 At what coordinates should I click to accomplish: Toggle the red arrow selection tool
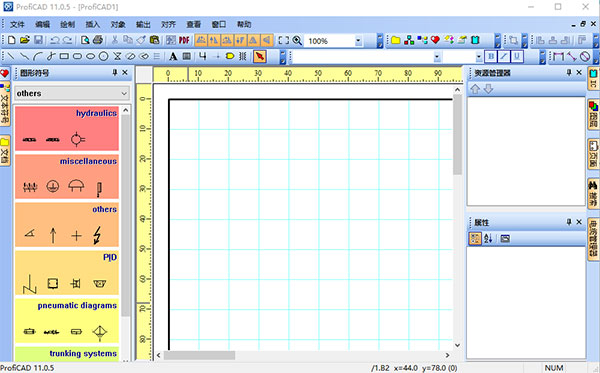pos(259,57)
